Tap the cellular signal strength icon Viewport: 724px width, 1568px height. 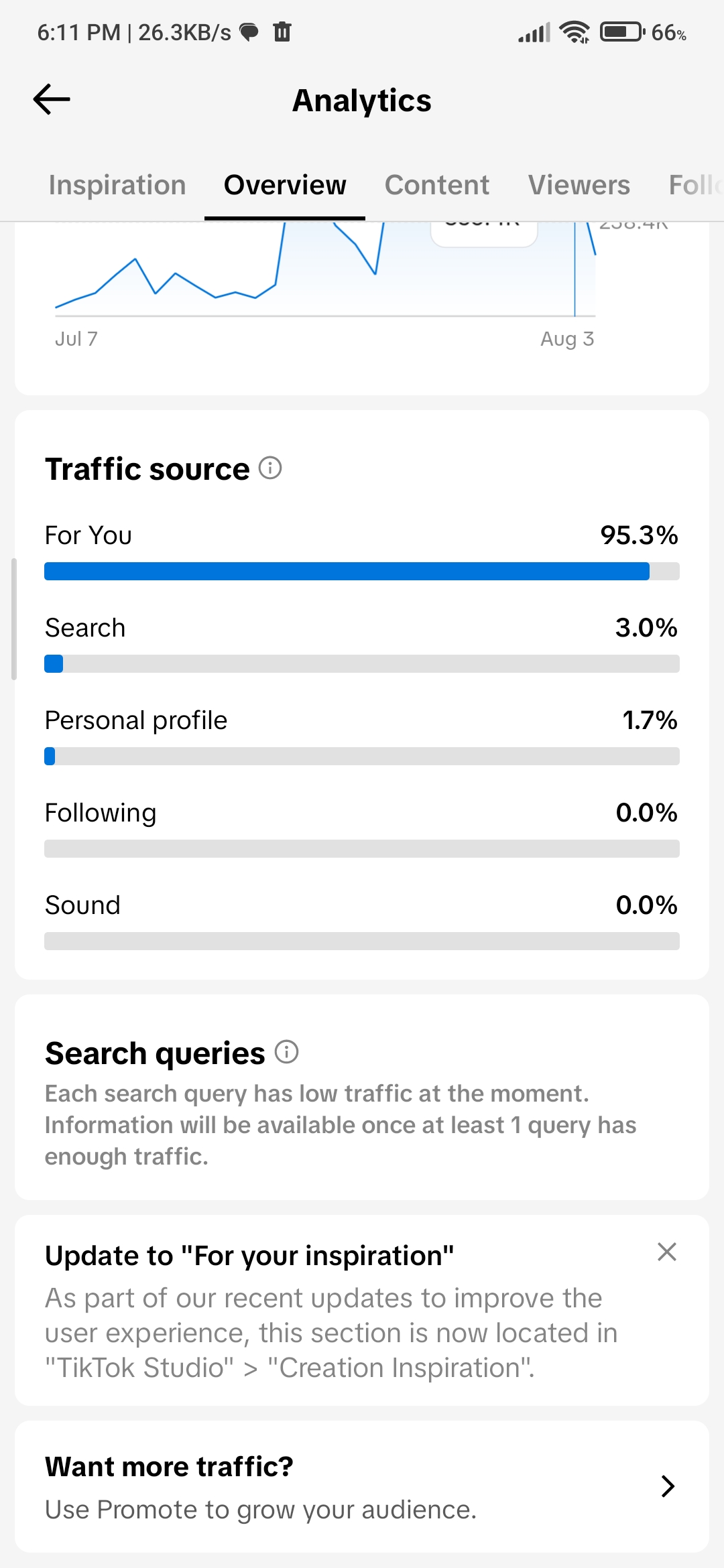(x=534, y=32)
